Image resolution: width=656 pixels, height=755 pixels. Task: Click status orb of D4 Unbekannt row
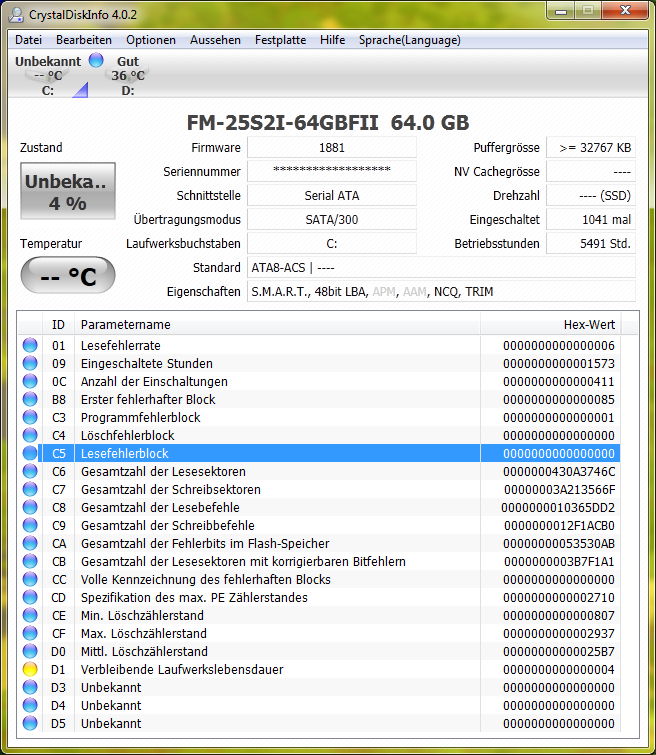(30, 705)
